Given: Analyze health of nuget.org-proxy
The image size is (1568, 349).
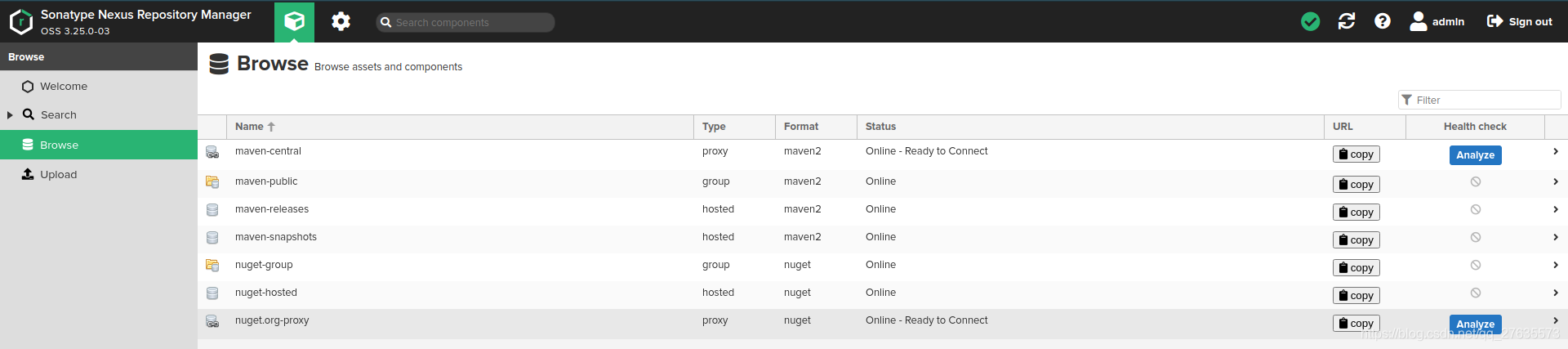Looking at the screenshot, I should pyautogui.click(x=1475, y=324).
